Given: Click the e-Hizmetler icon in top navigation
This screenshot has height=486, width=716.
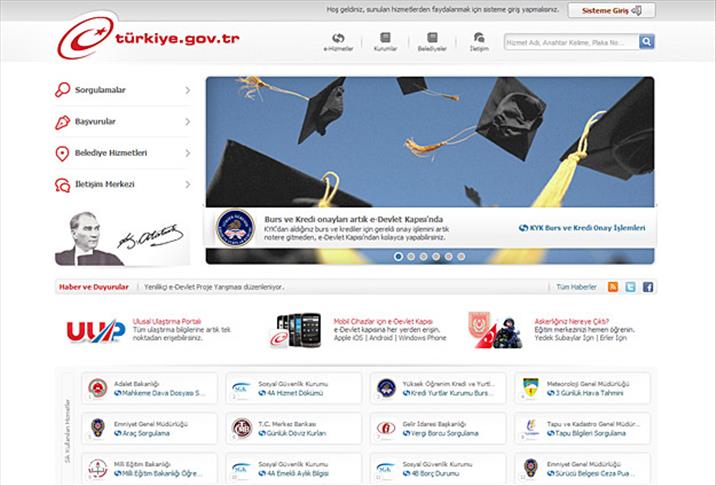Looking at the screenshot, I should pyautogui.click(x=338, y=38).
